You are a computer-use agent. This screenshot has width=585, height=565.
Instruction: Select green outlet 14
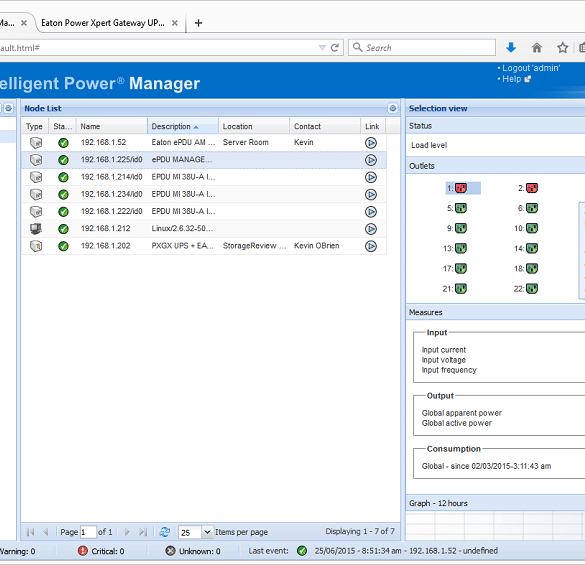532,248
